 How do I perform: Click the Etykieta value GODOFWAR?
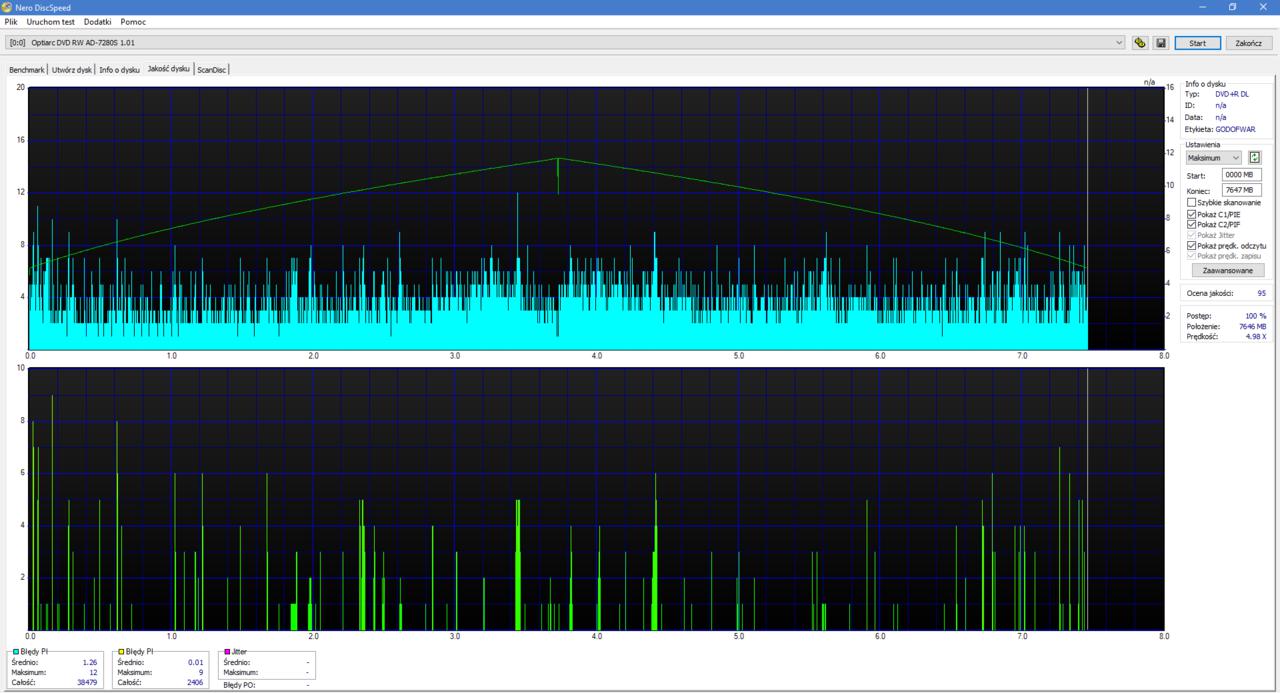tap(1235, 129)
